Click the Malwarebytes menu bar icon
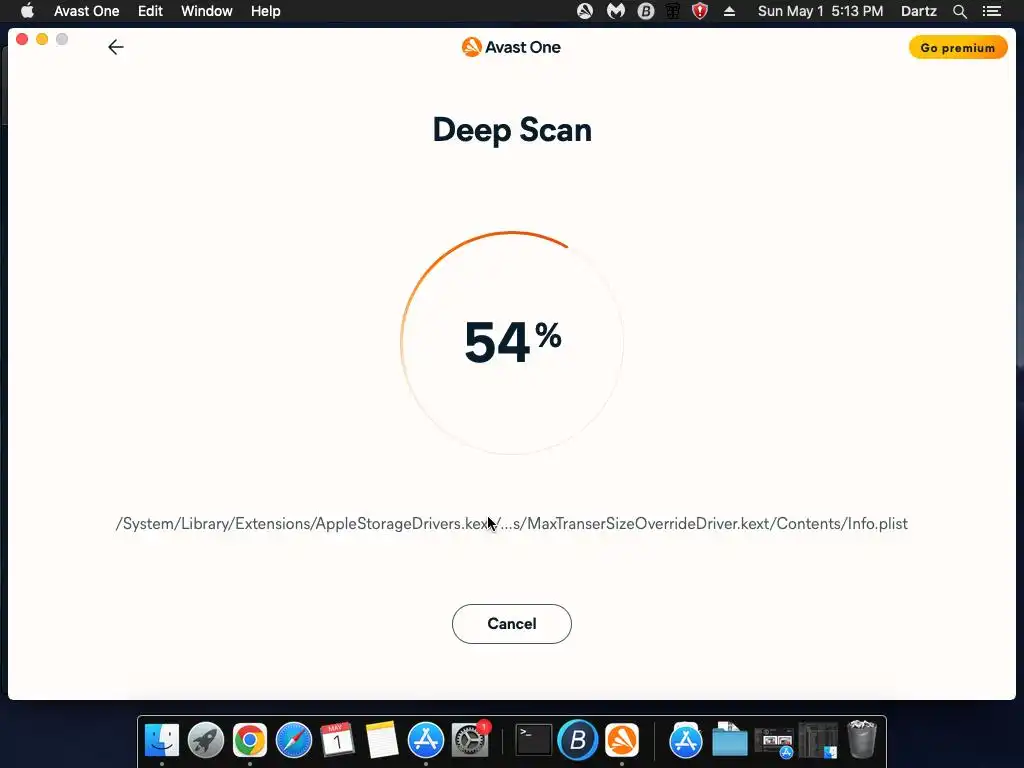This screenshot has height=768, width=1024. tap(615, 11)
